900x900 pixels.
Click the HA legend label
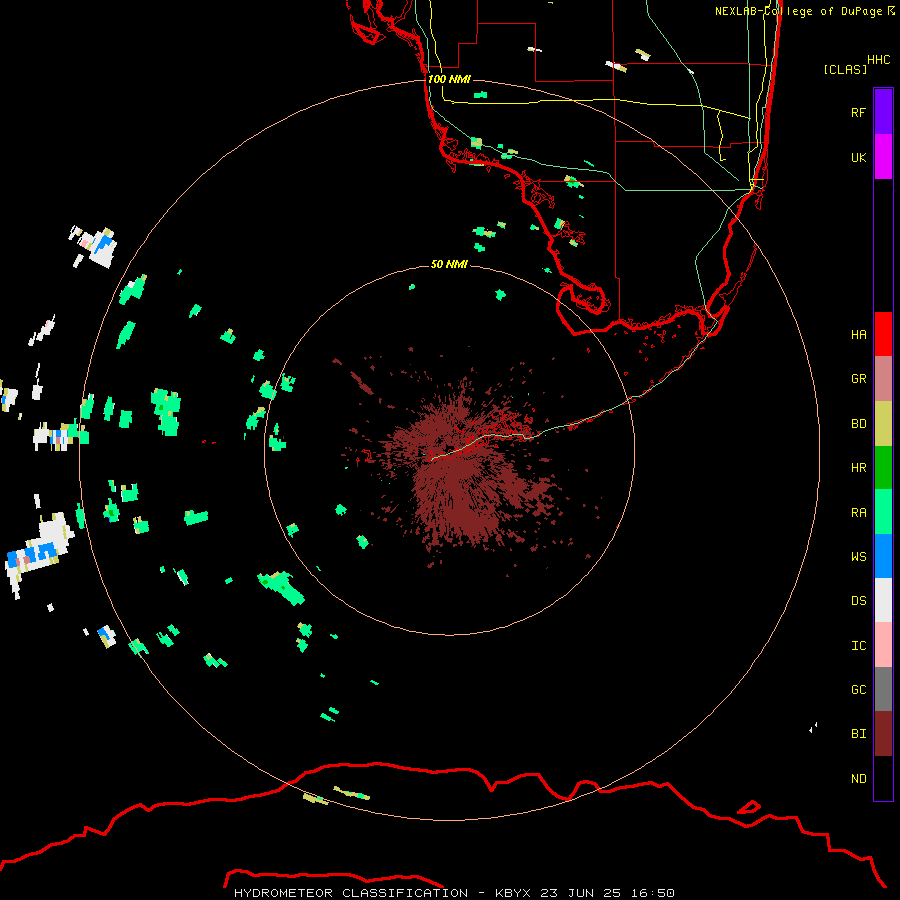[x=858, y=335]
